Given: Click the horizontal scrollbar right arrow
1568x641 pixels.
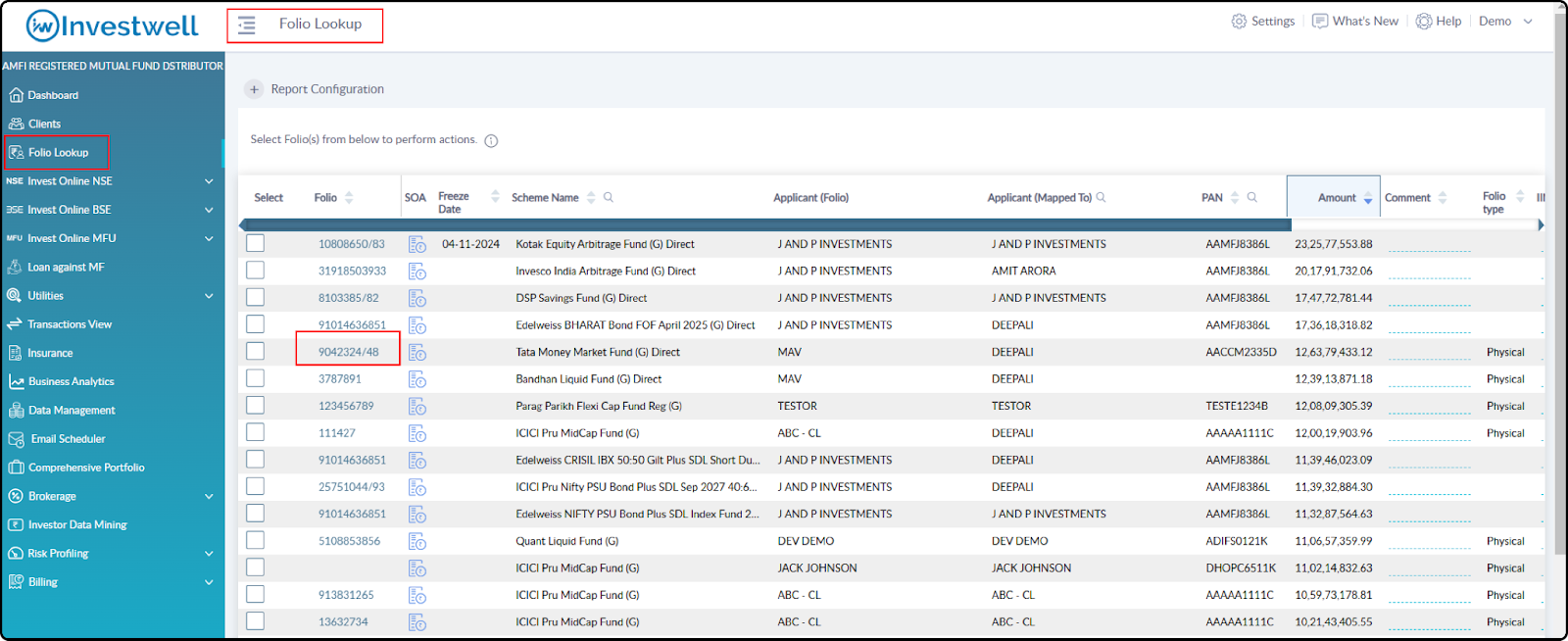Looking at the screenshot, I should click(x=1541, y=225).
